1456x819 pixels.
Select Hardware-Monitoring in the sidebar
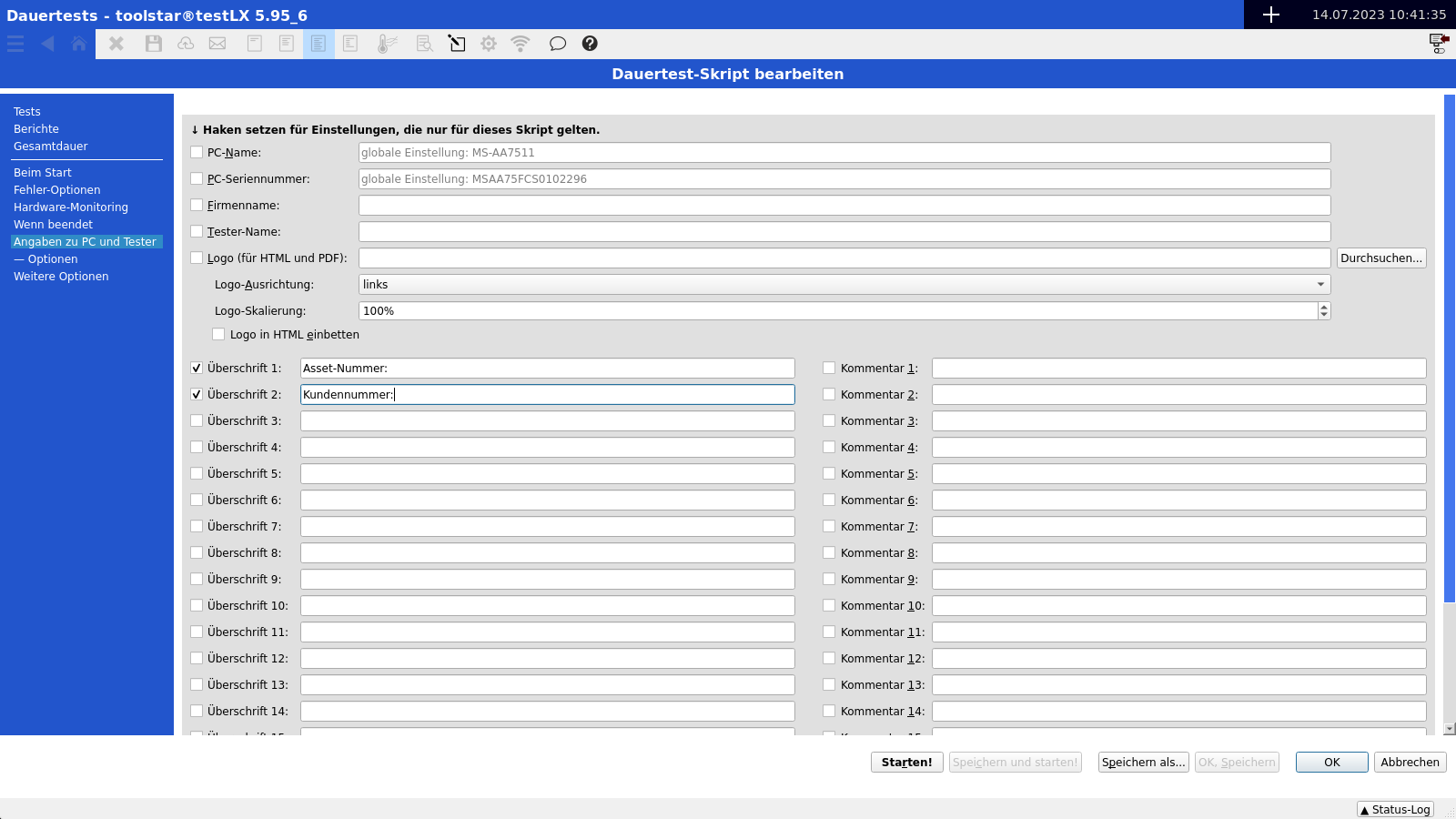(x=71, y=207)
